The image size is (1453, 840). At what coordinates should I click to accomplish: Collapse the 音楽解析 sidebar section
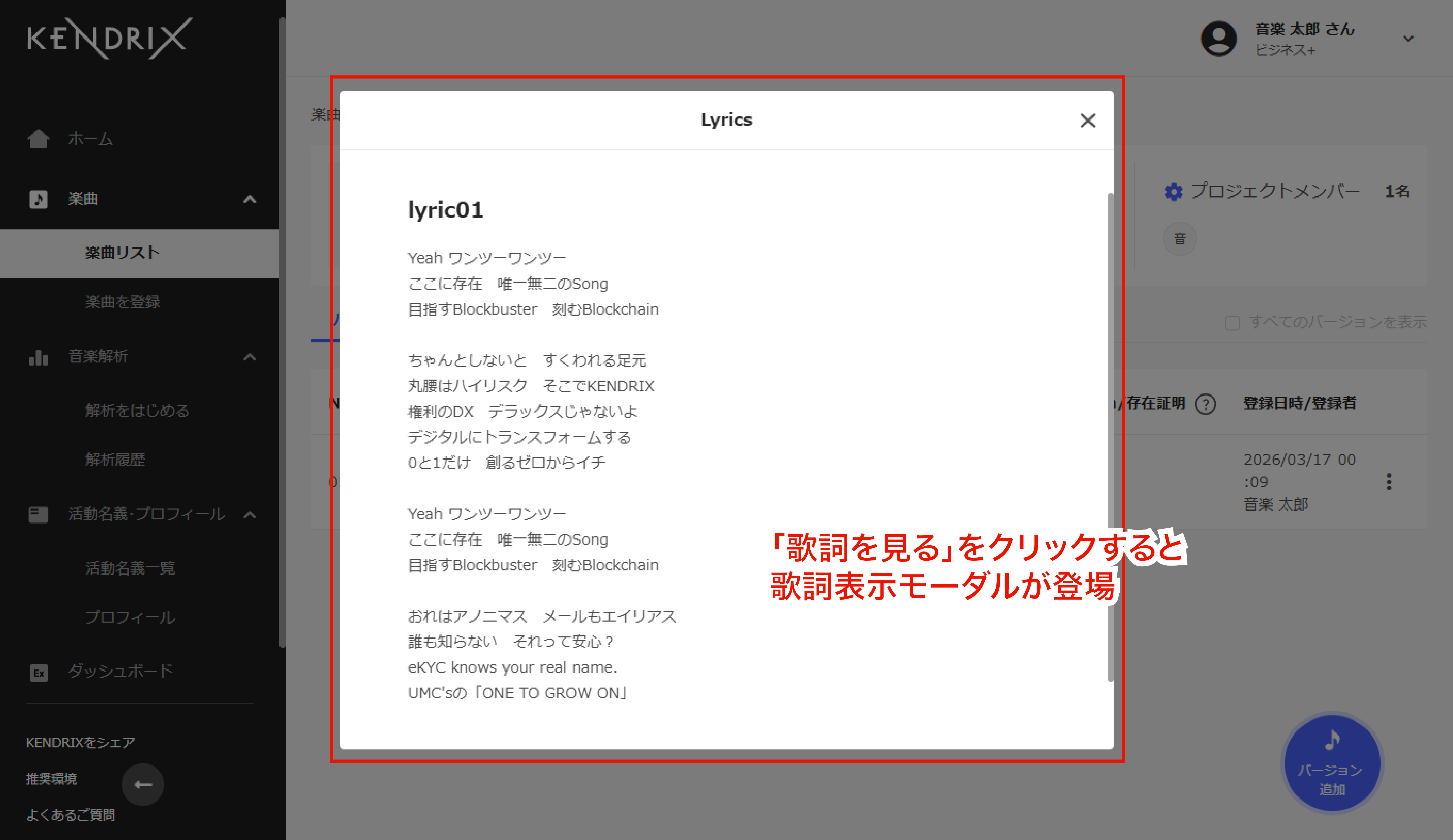coord(250,357)
